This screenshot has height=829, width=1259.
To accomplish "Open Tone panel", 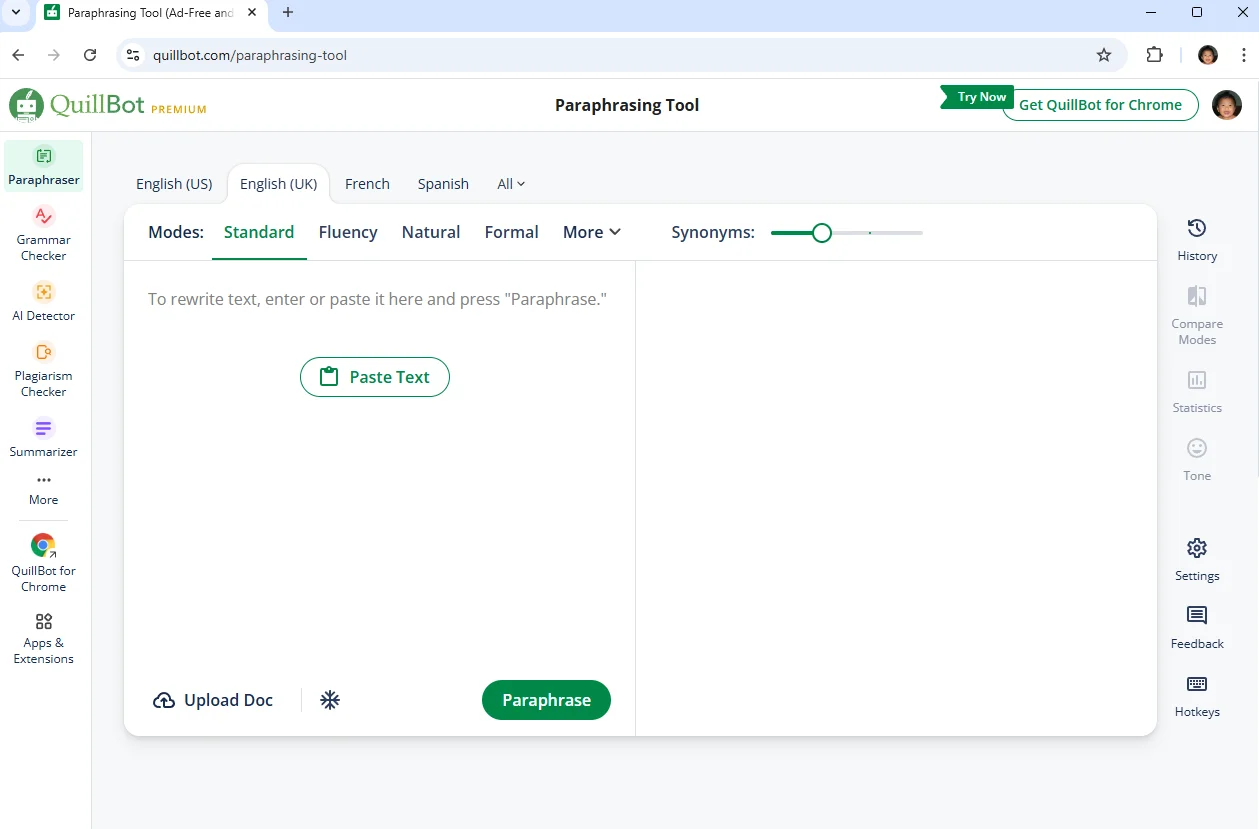I will (1197, 460).
